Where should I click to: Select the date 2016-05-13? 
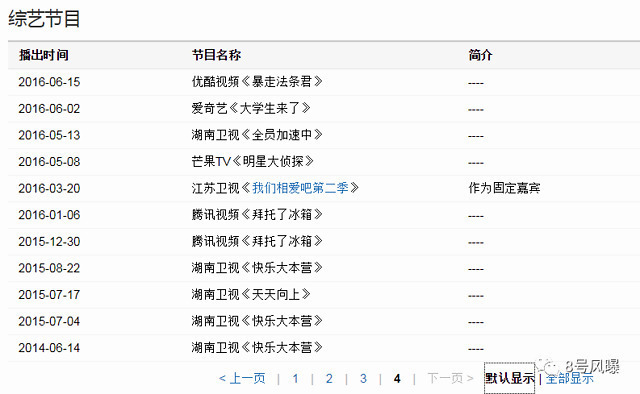click(49, 135)
